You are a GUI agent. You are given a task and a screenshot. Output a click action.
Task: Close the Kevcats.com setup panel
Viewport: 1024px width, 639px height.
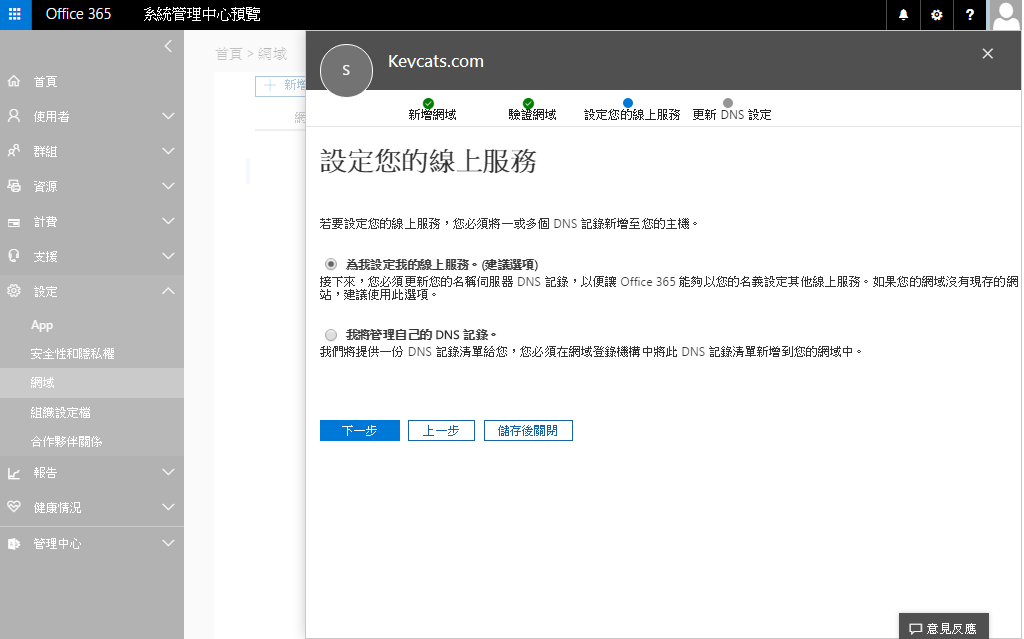[987, 54]
